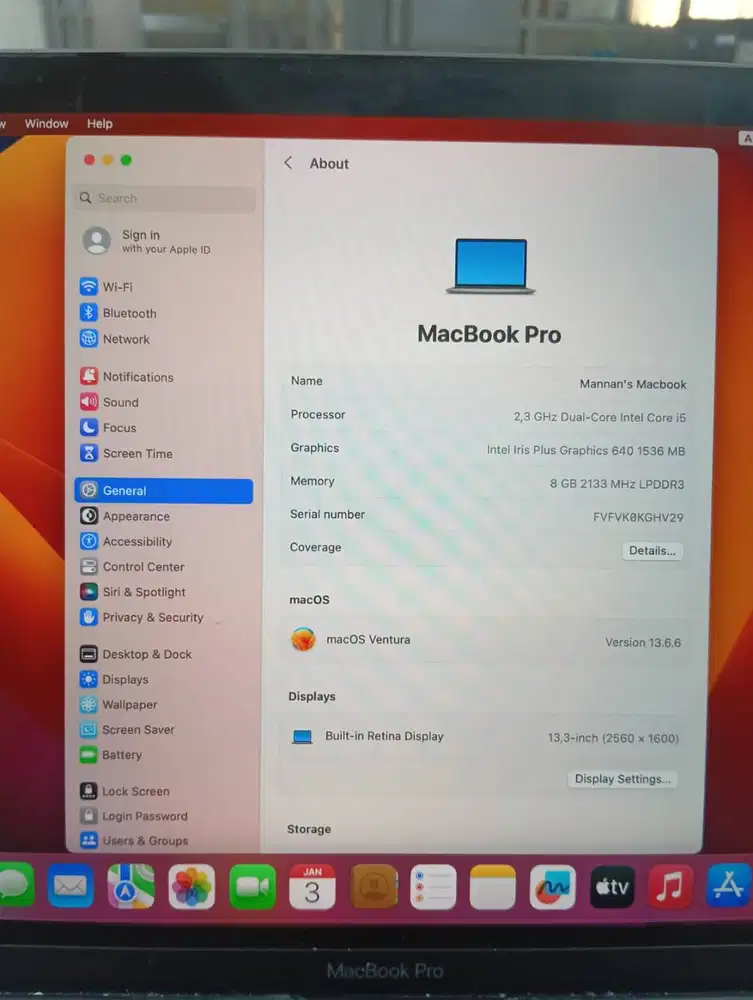Click the computer name Mannan's Macbook
Image resolution: width=753 pixels, height=1000 pixels.
coord(632,385)
